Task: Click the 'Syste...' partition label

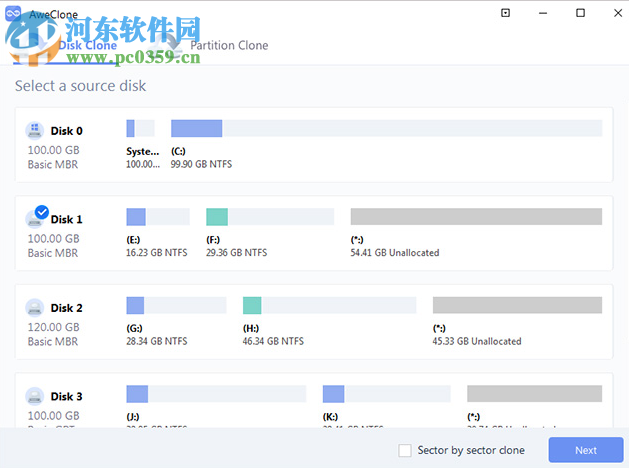Action: [142, 152]
